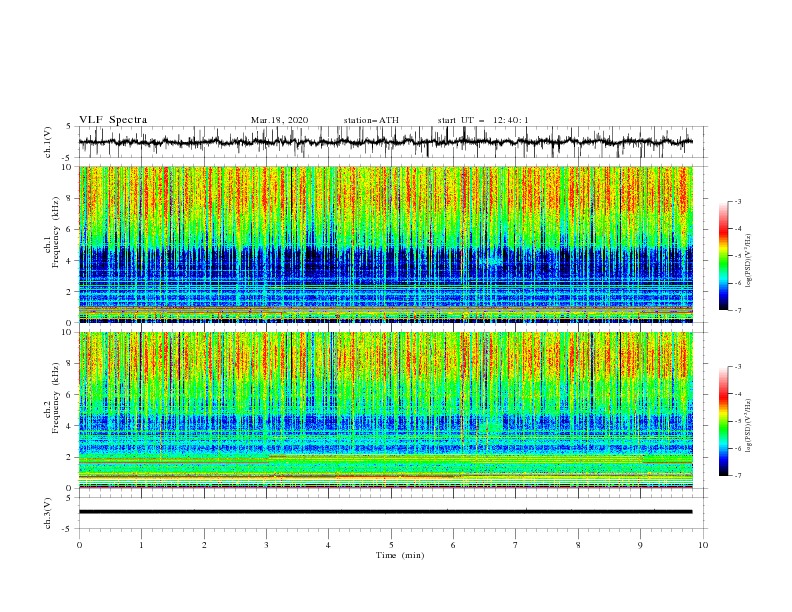Click the upper PSD color scale bar
The image size is (792, 612).
(x=723, y=256)
